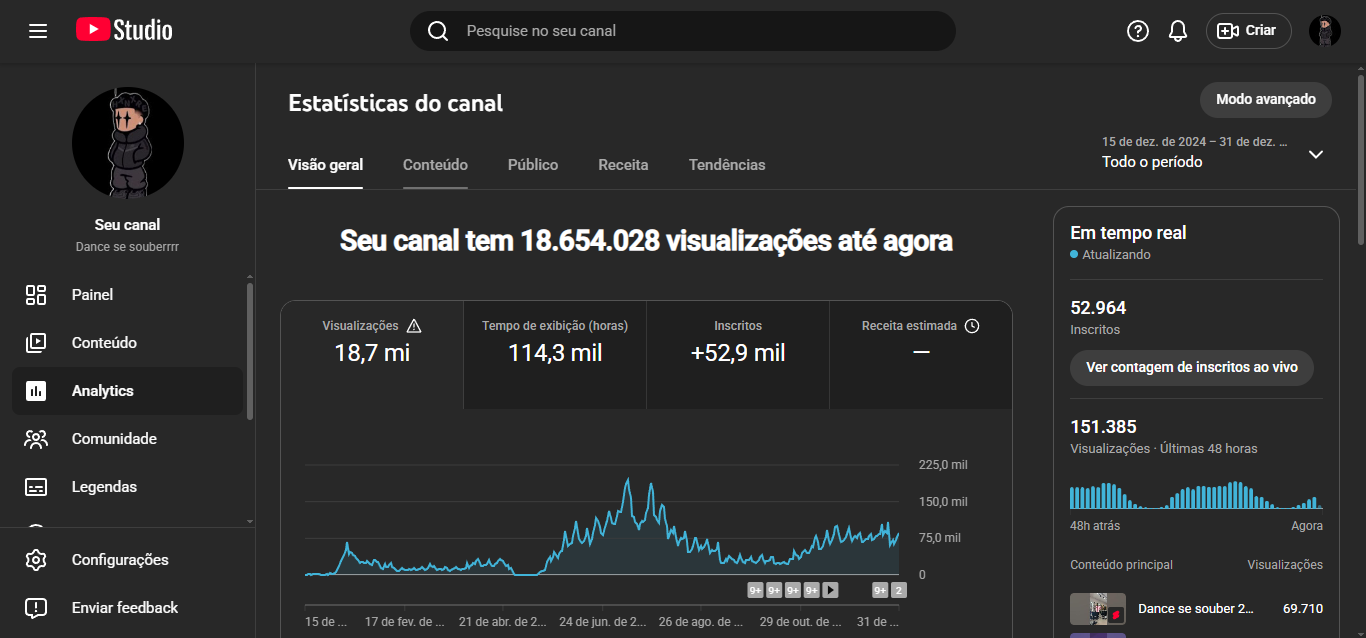Open Configurações in sidebar

click(128, 560)
